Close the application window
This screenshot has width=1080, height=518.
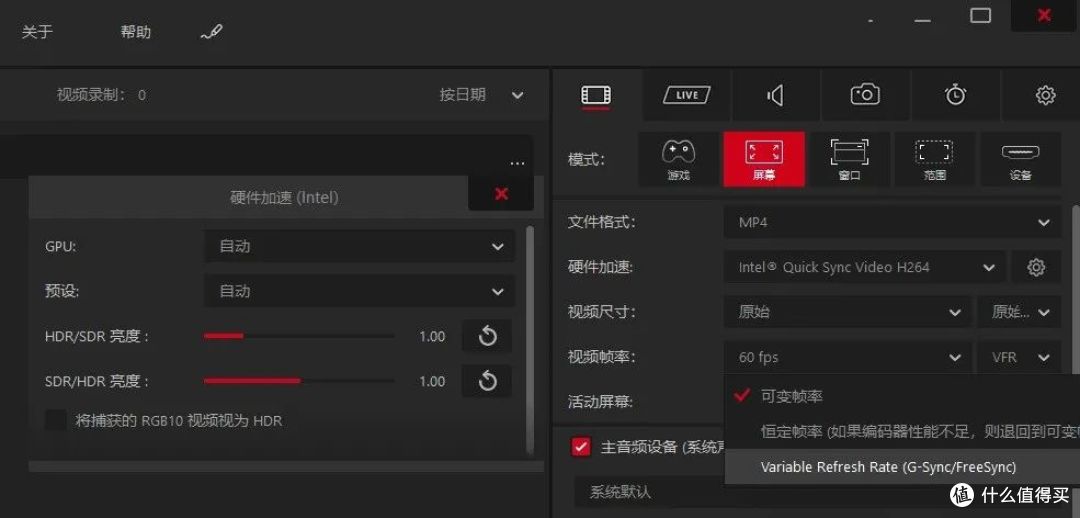1044,15
